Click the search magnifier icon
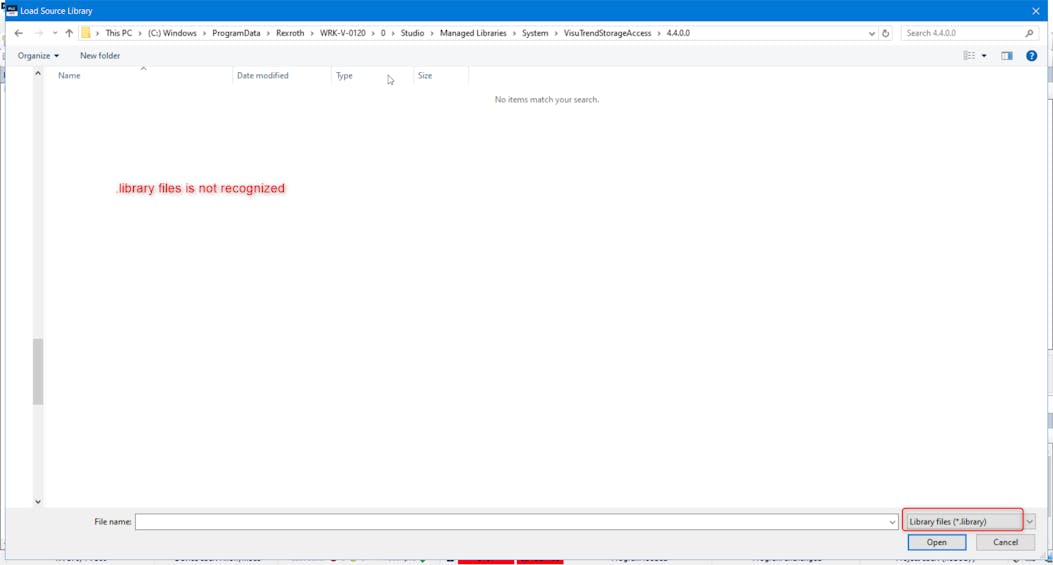Screen dimensions: 1053x565 click(1029, 33)
